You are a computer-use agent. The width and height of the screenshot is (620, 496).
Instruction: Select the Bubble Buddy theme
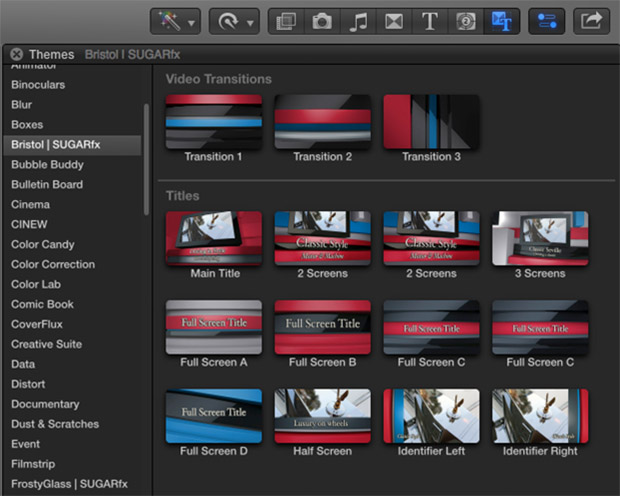coord(47,165)
